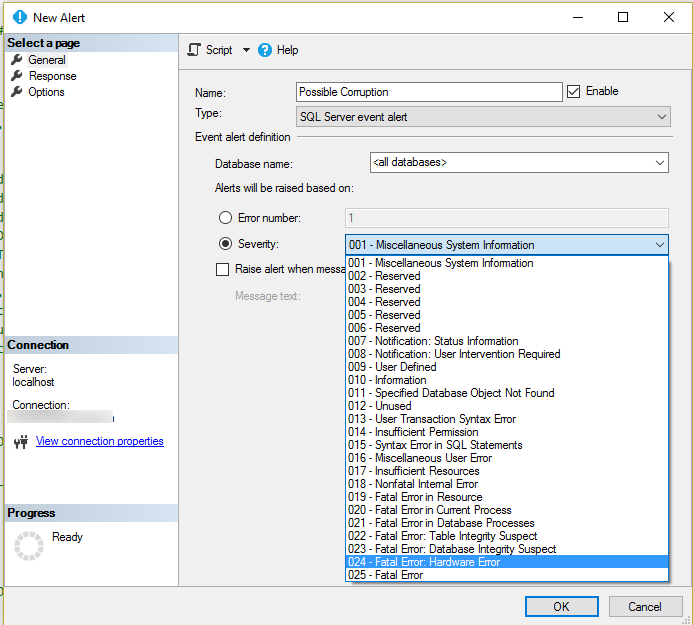Select severity 004 - Reserved

(506, 302)
